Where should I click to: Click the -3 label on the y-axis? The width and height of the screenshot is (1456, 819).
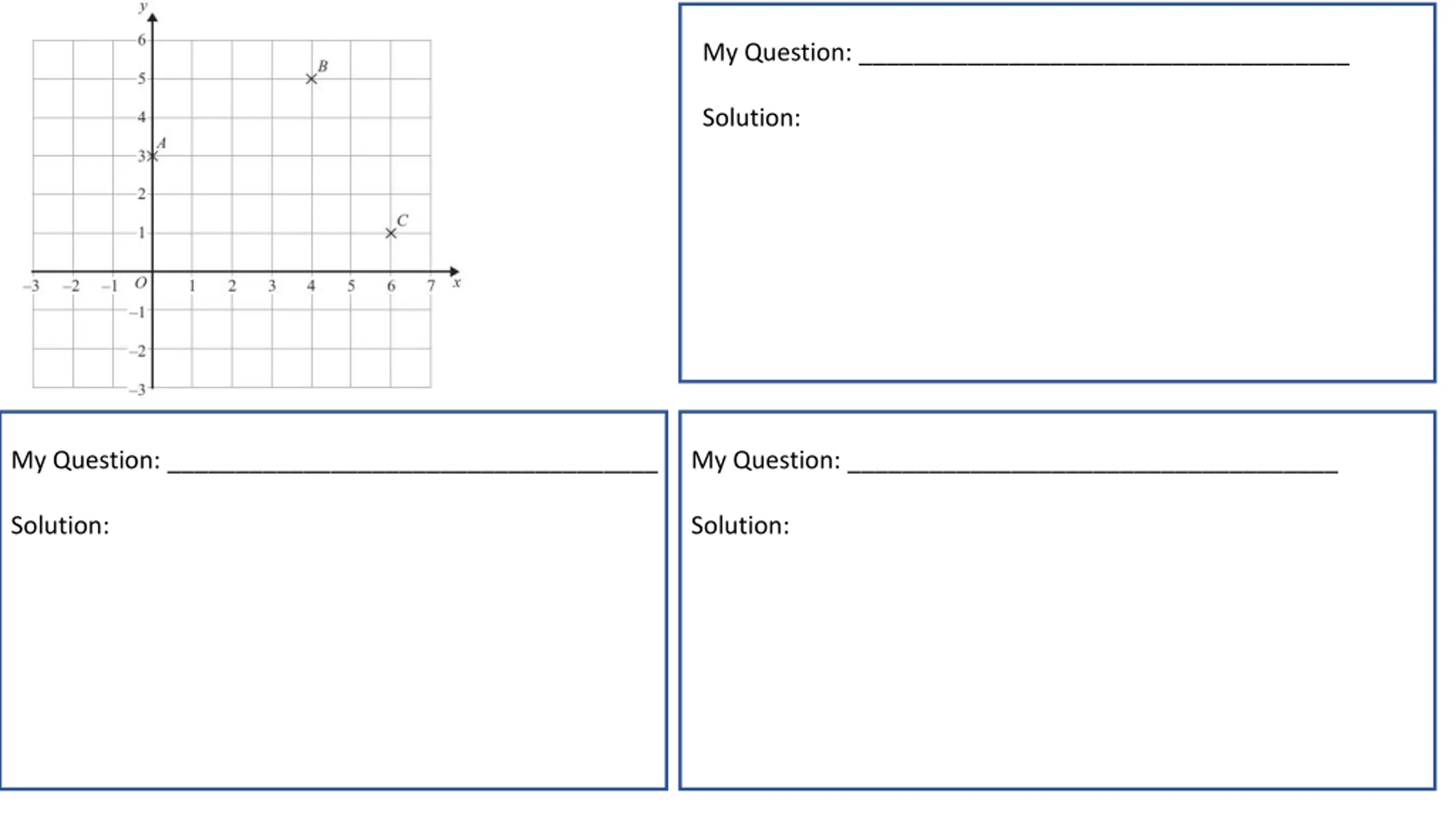point(138,390)
